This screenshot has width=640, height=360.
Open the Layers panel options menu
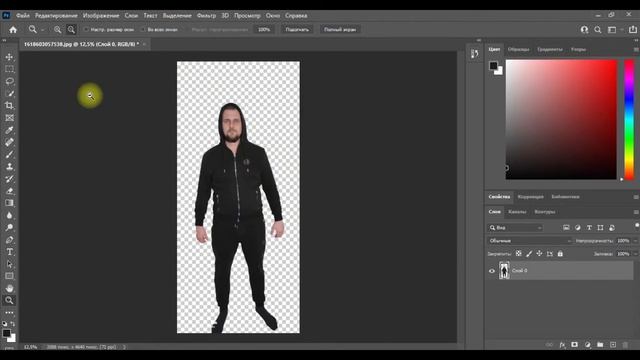point(636,212)
